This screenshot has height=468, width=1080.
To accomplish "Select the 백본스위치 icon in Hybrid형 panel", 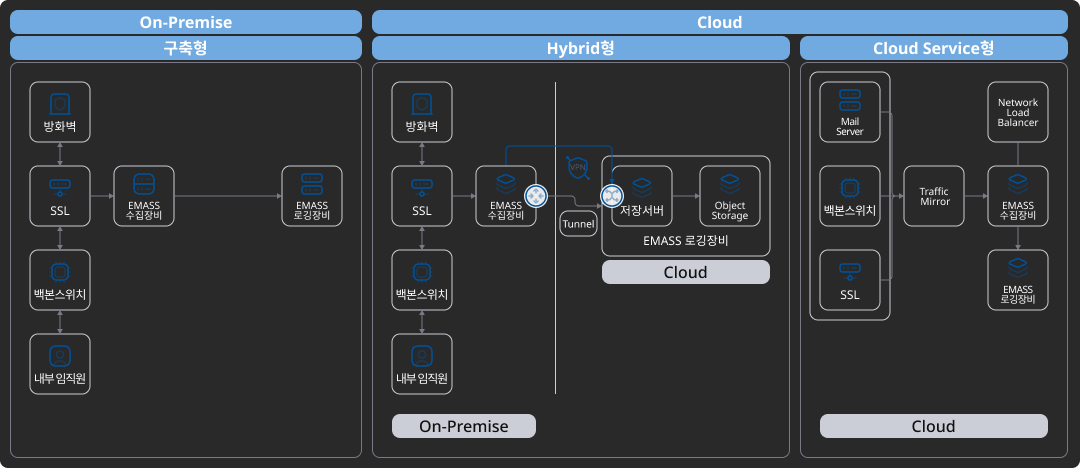I will [422, 271].
